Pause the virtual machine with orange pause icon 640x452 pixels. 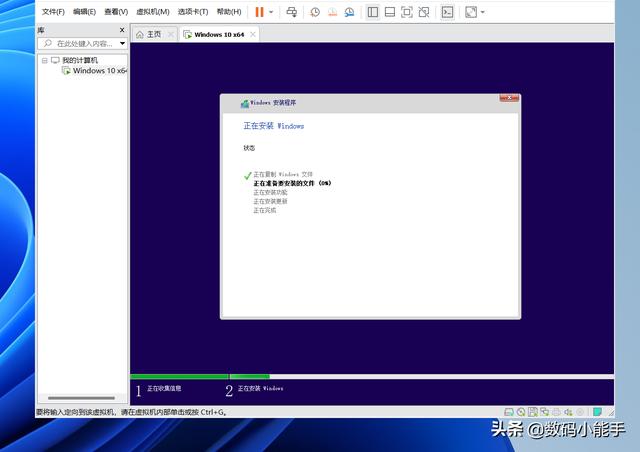(259, 12)
